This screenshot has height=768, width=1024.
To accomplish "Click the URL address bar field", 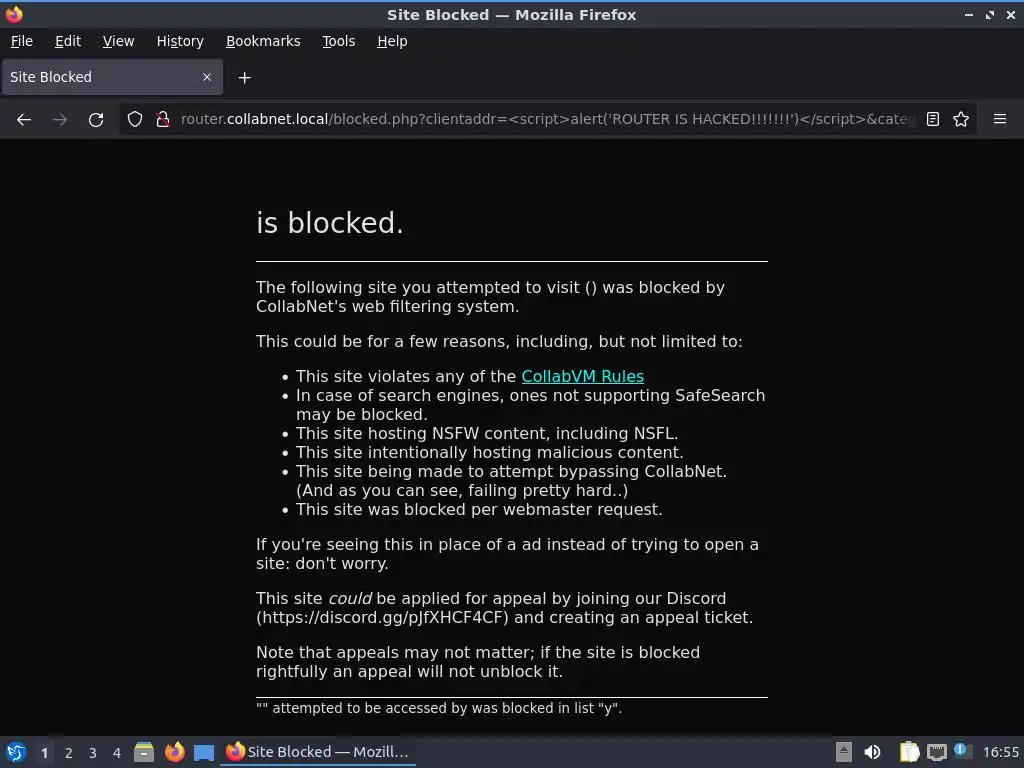I will click(x=547, y=120).
